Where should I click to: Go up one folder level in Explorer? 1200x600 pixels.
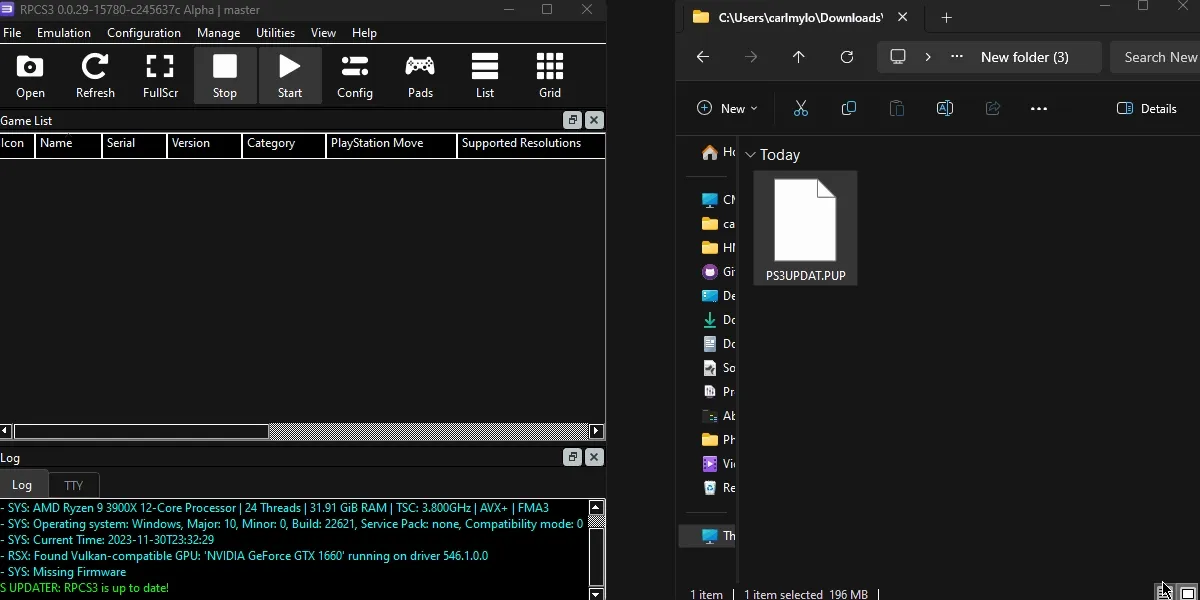[798, 57]
